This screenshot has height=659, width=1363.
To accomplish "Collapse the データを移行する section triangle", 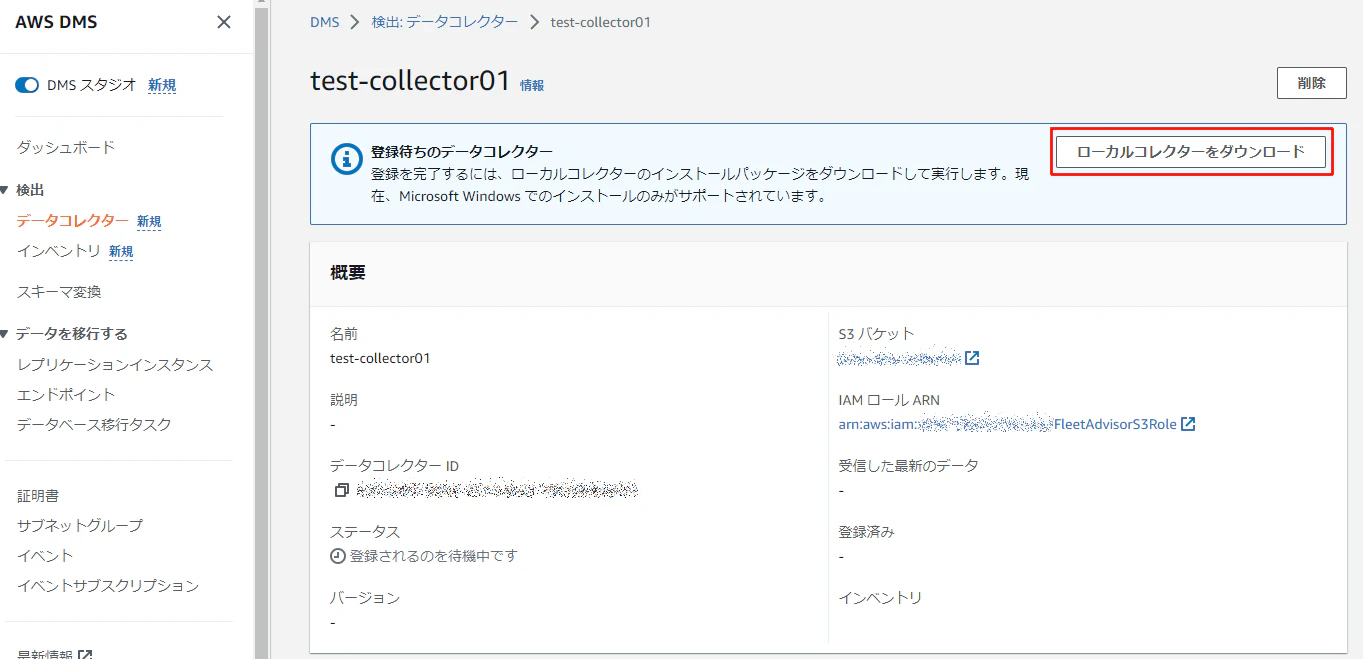I will (6, 334).
